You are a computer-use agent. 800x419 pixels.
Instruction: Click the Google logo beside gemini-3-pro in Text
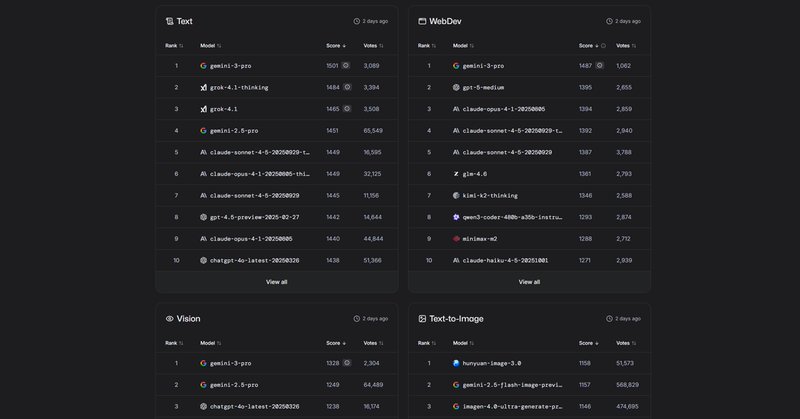click(204, 66)
